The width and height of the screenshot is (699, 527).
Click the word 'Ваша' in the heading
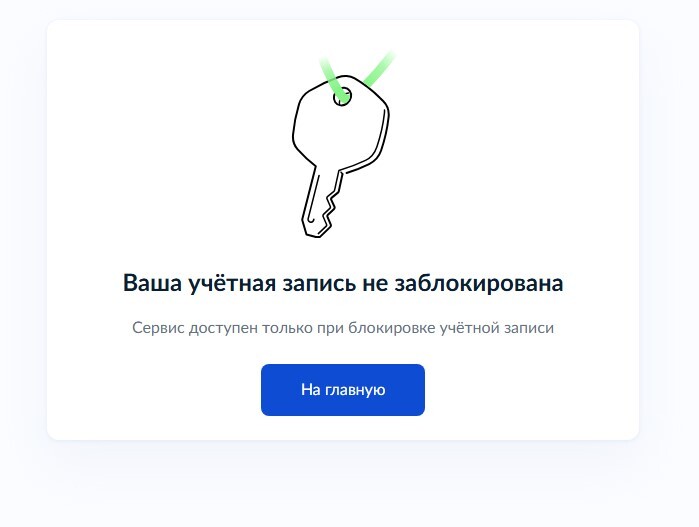click(152, 283)
